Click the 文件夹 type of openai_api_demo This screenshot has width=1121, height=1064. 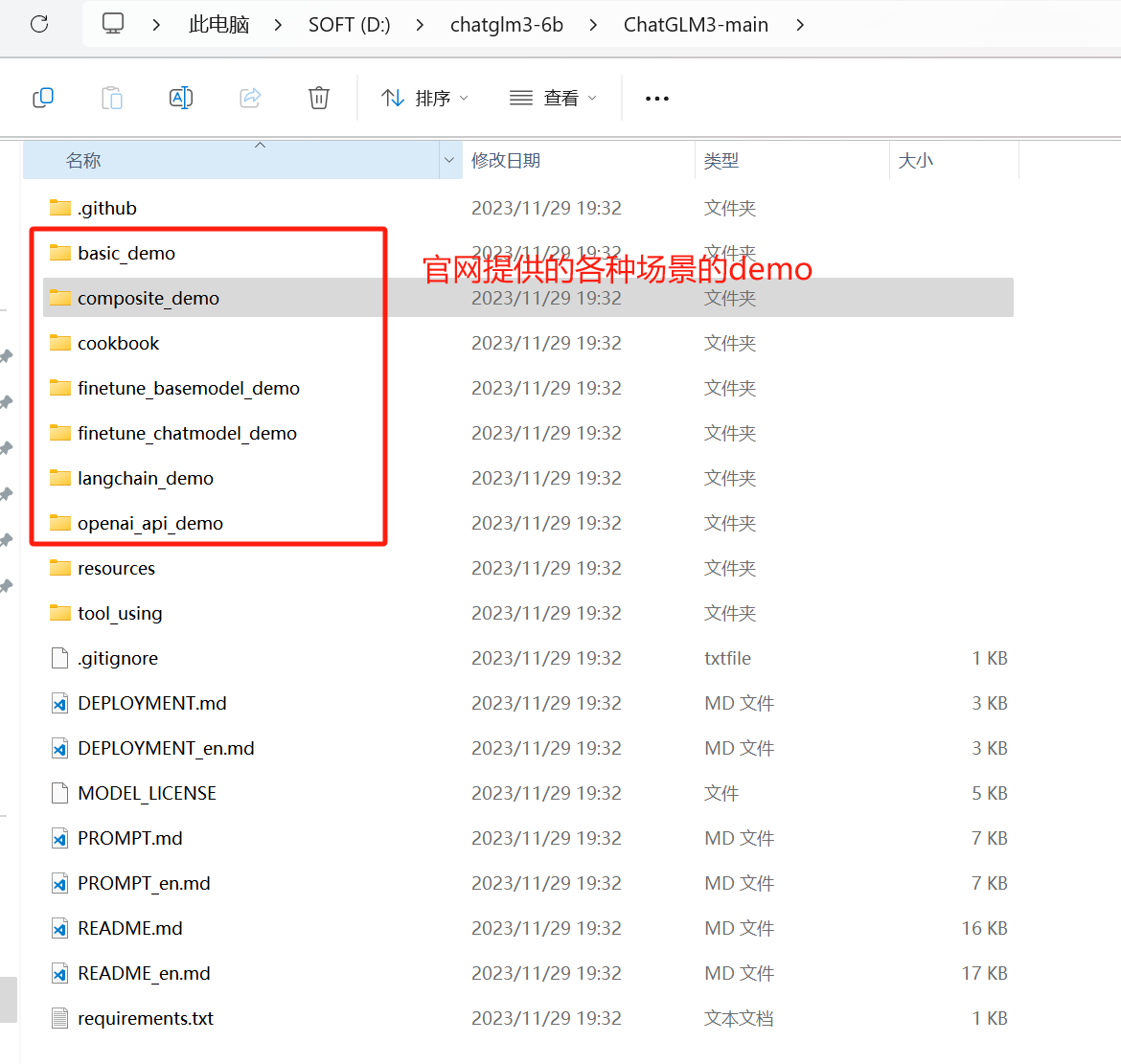(730, 523)
